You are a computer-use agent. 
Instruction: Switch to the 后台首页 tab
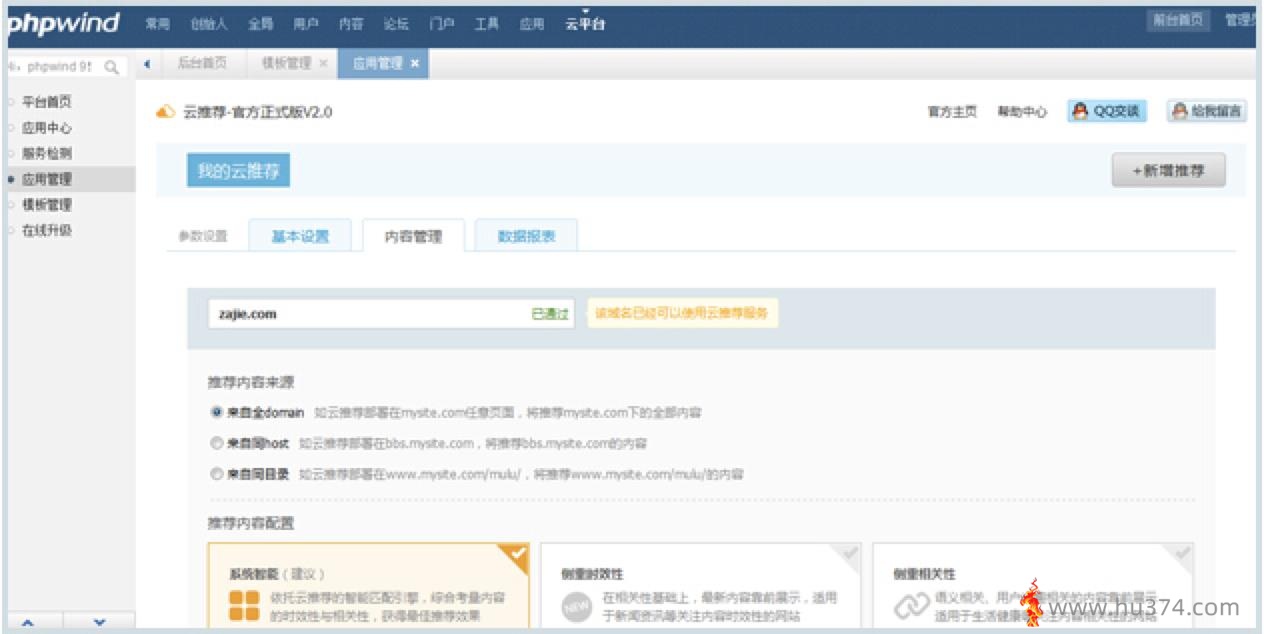(202, 63)
